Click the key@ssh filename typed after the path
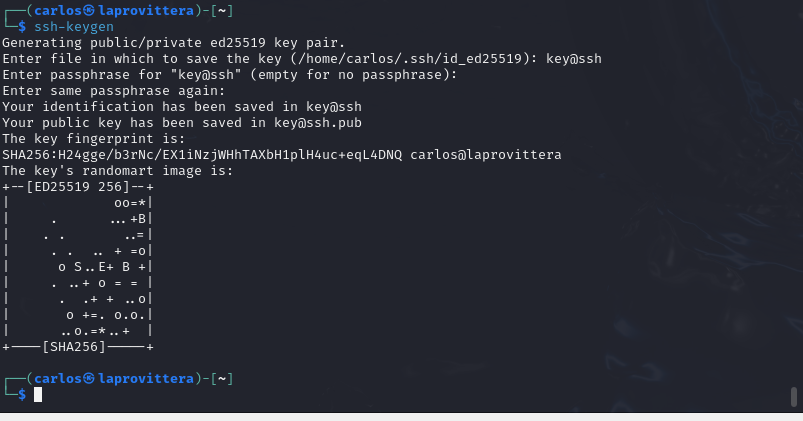This screenshot has height=421, width=803. (574, 59)
